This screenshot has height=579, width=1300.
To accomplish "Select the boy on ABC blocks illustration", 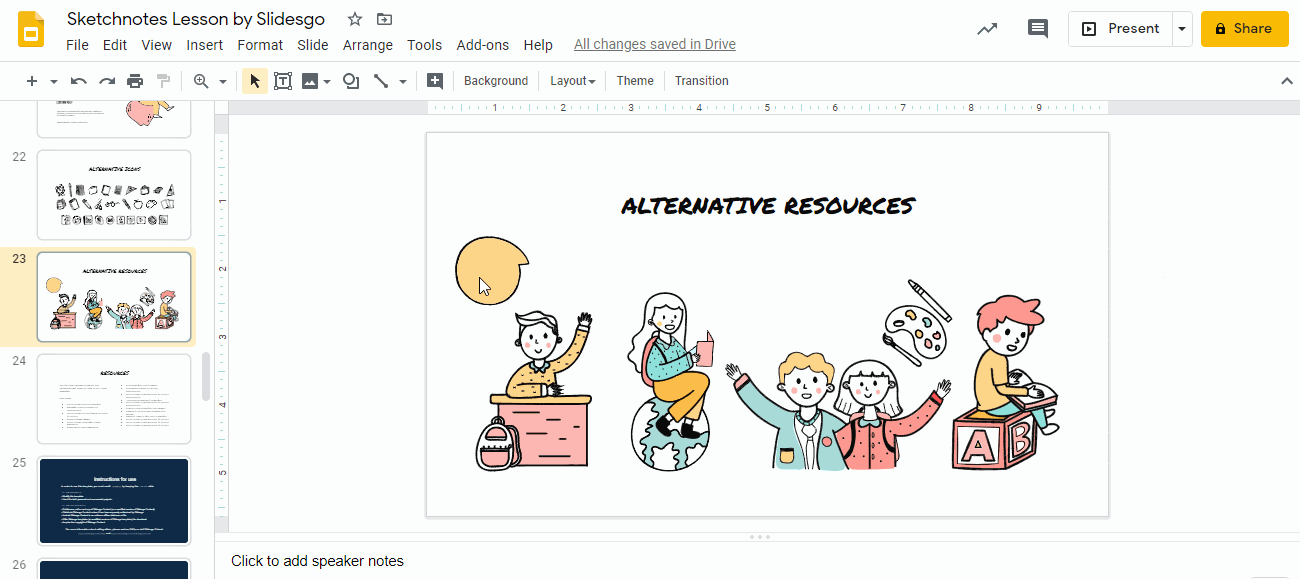I will [1005, 383].
